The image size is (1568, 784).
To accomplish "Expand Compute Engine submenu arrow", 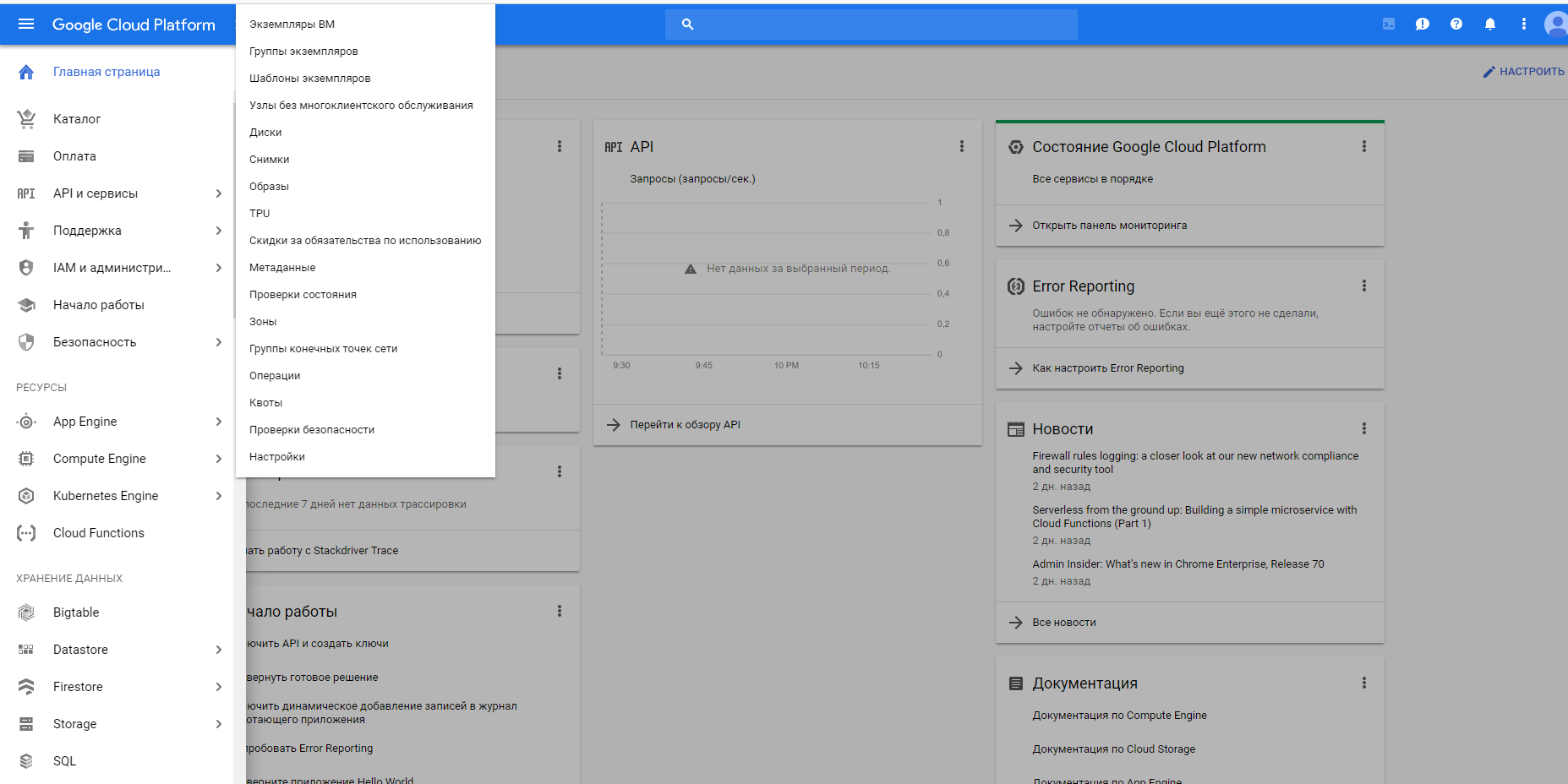I will 219,459.
